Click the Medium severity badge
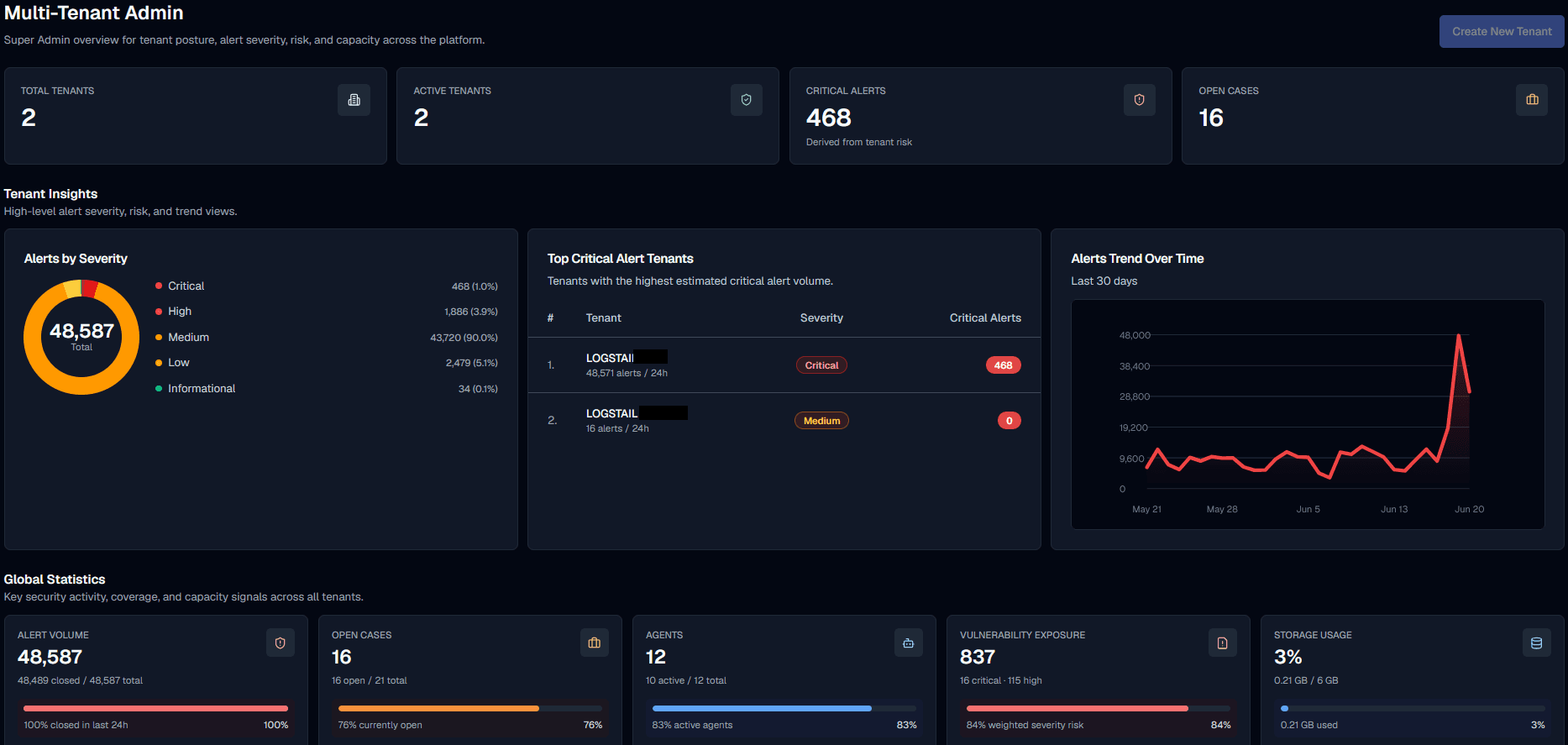 click(x=821, y=421)
